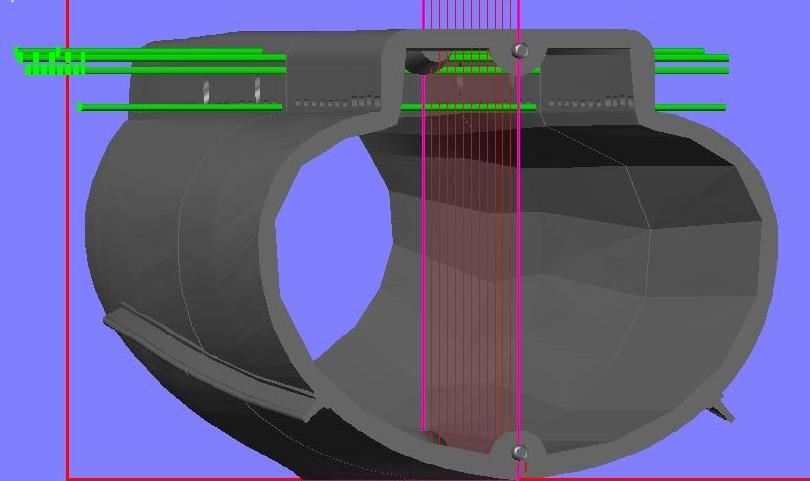Select the magenta line passing through both spheres
Screen dimensions: 810x481
[519, 250]
